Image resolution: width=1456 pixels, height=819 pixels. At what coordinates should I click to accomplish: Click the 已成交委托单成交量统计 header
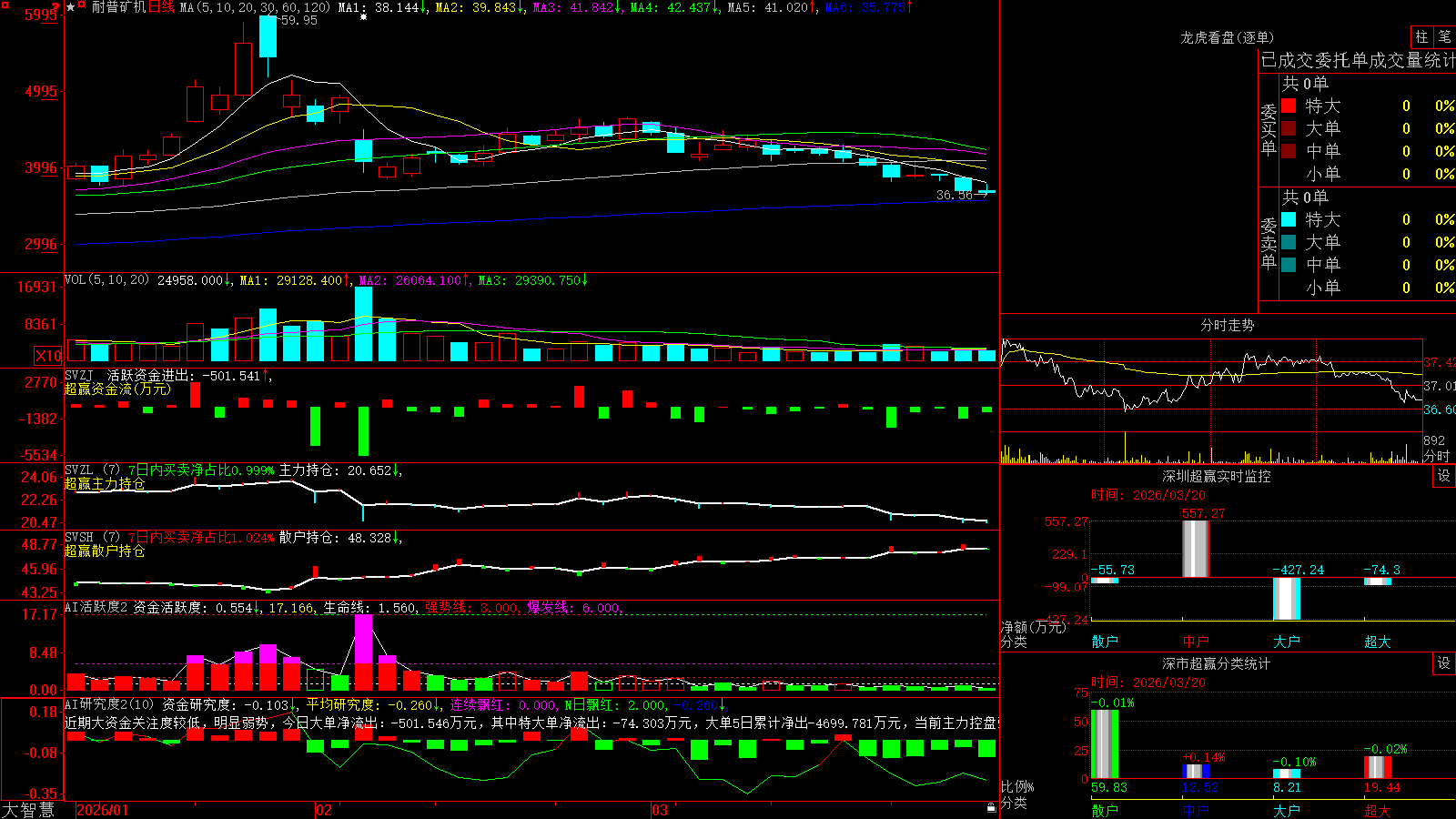tap(1358, 60)
